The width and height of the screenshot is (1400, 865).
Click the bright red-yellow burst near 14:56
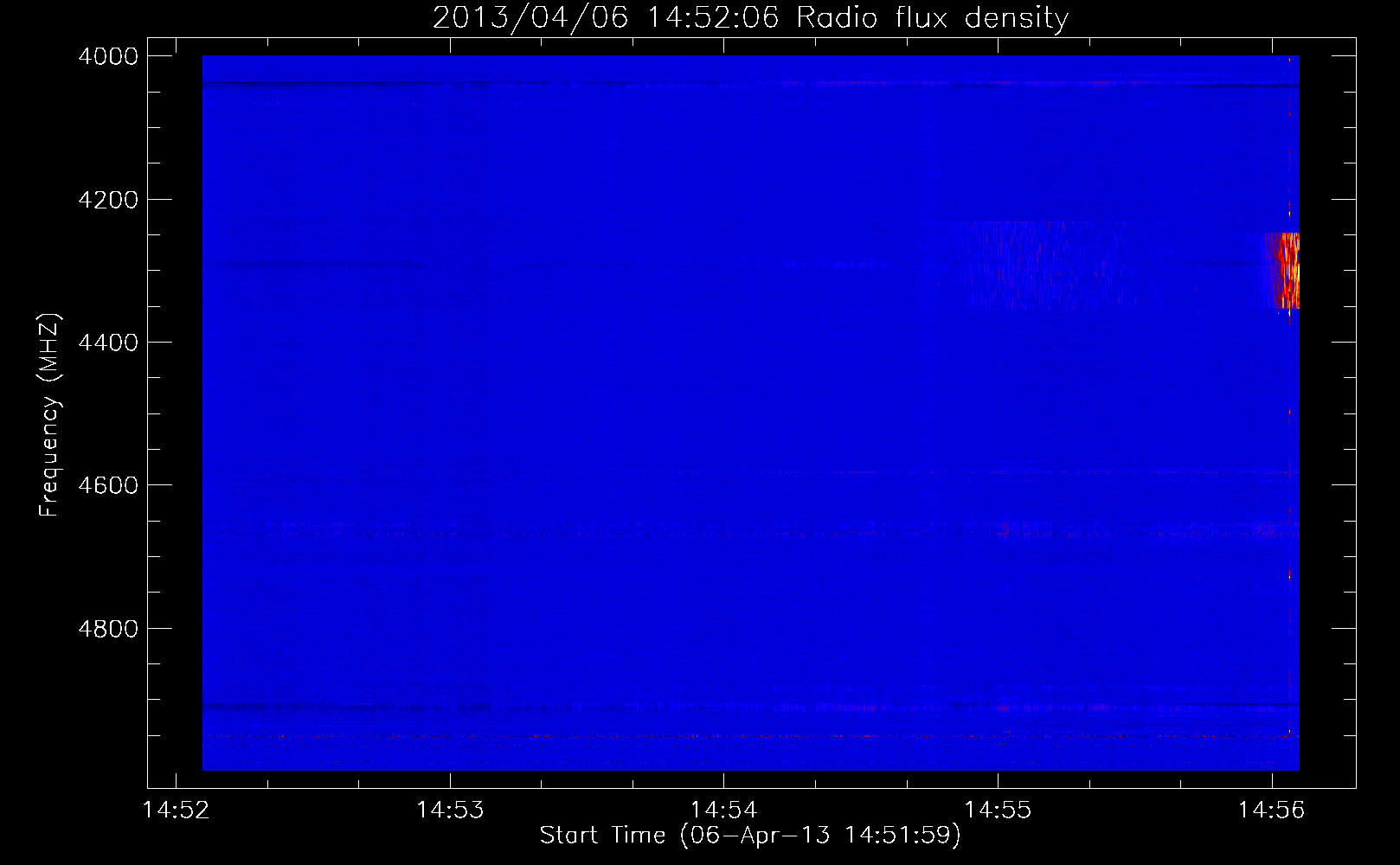(1284, 271)
